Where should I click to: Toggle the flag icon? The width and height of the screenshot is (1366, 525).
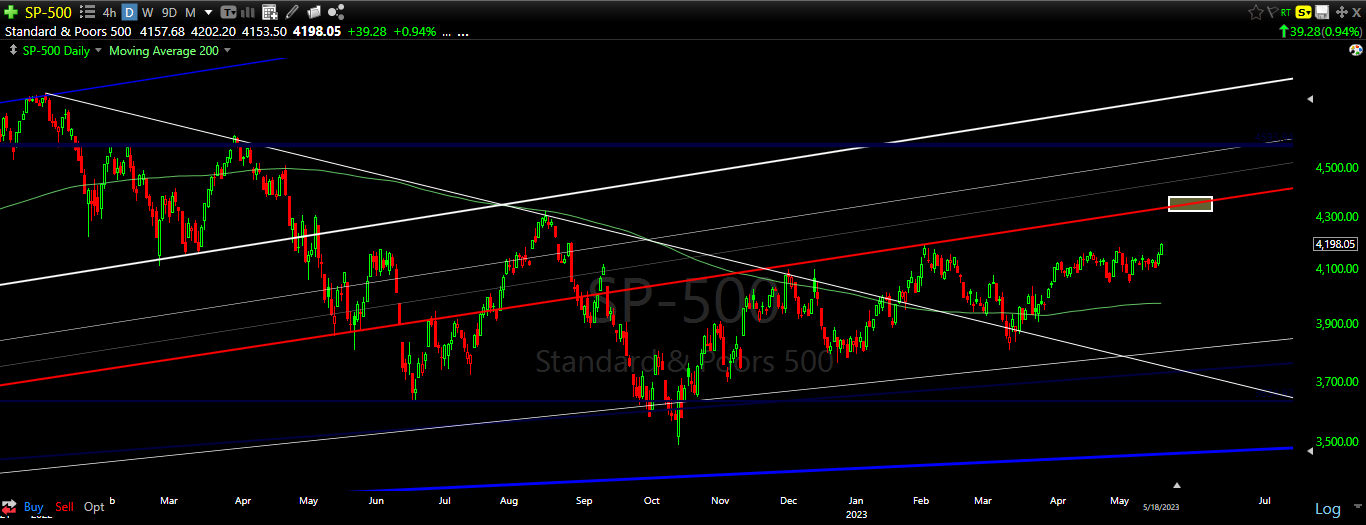point(1272,12)
